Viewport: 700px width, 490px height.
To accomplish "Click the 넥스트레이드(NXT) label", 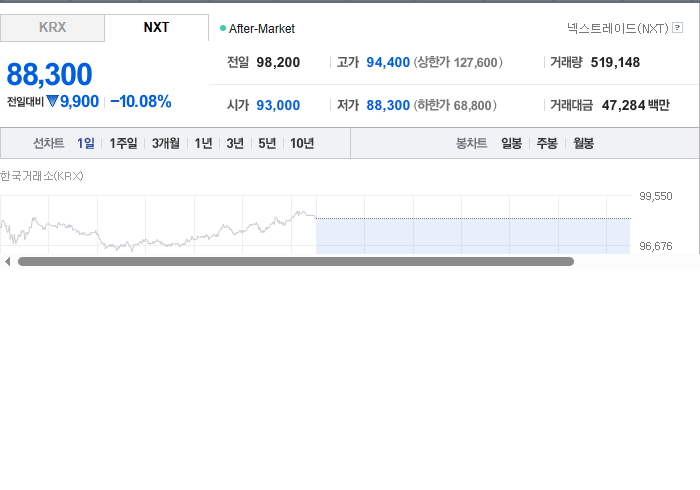I will (617, 28).
